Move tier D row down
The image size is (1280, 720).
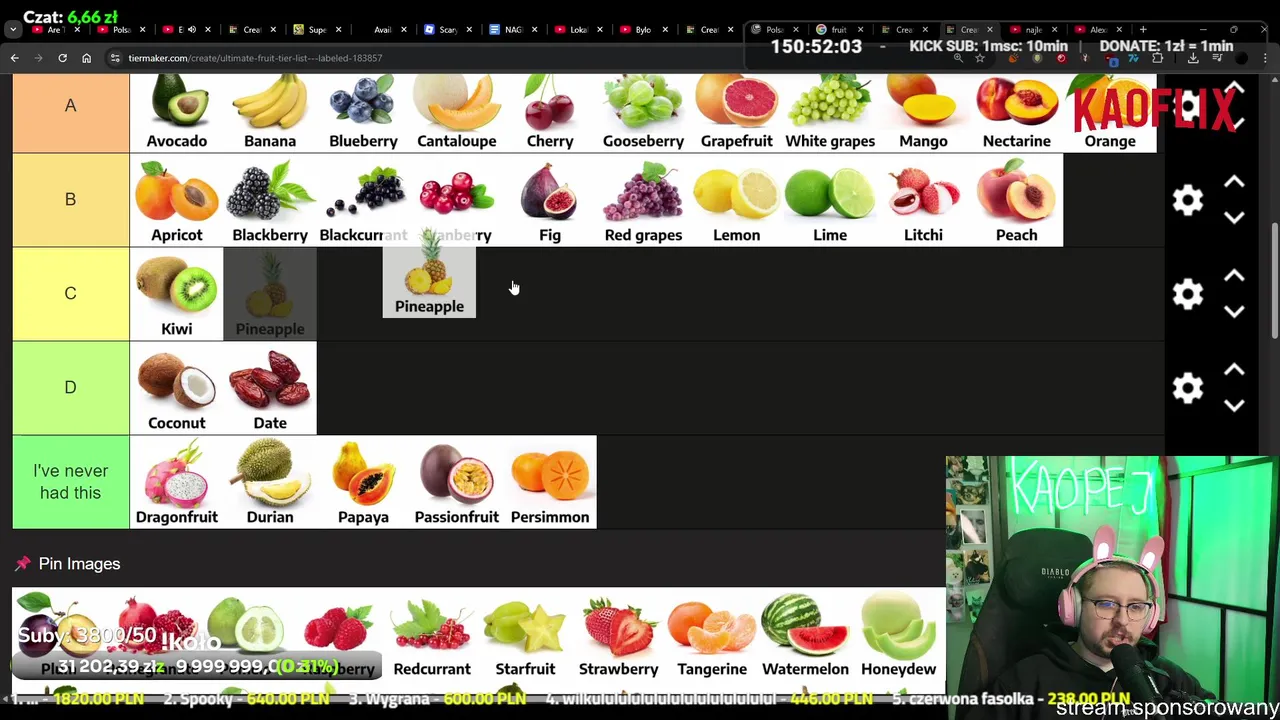click(x=1234, y=405)
